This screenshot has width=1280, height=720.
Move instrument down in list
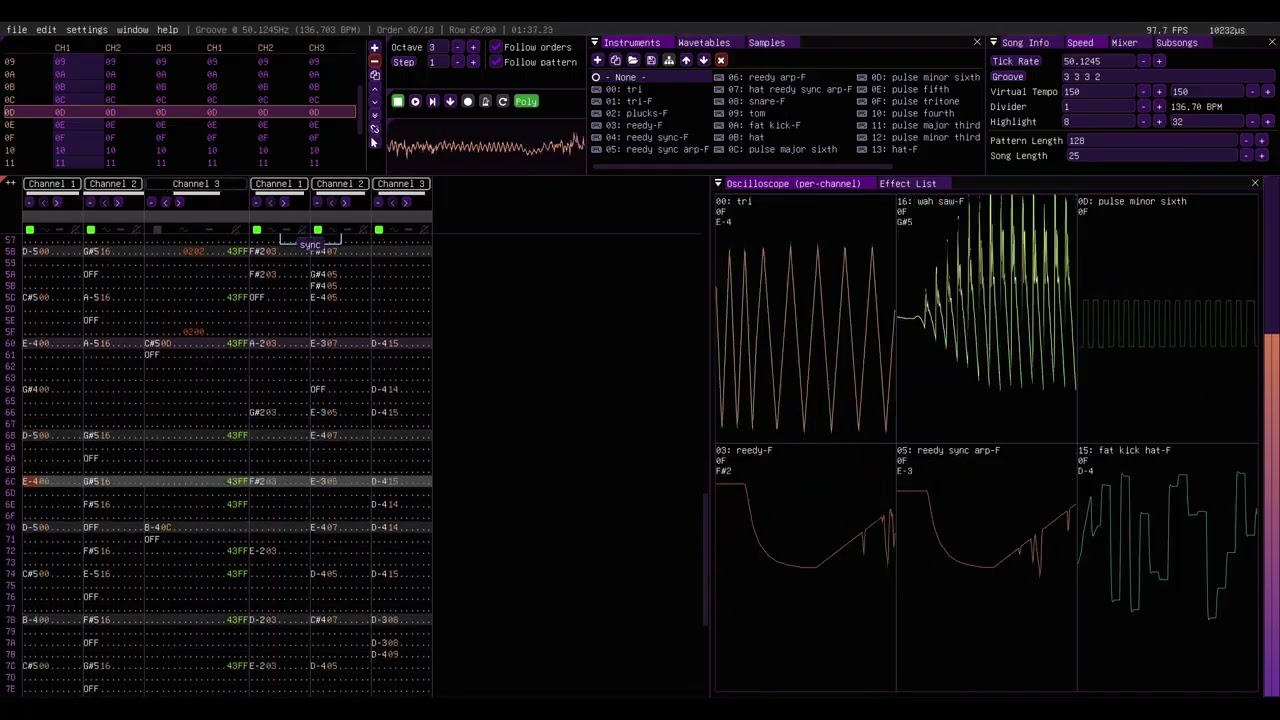(703, 60)
